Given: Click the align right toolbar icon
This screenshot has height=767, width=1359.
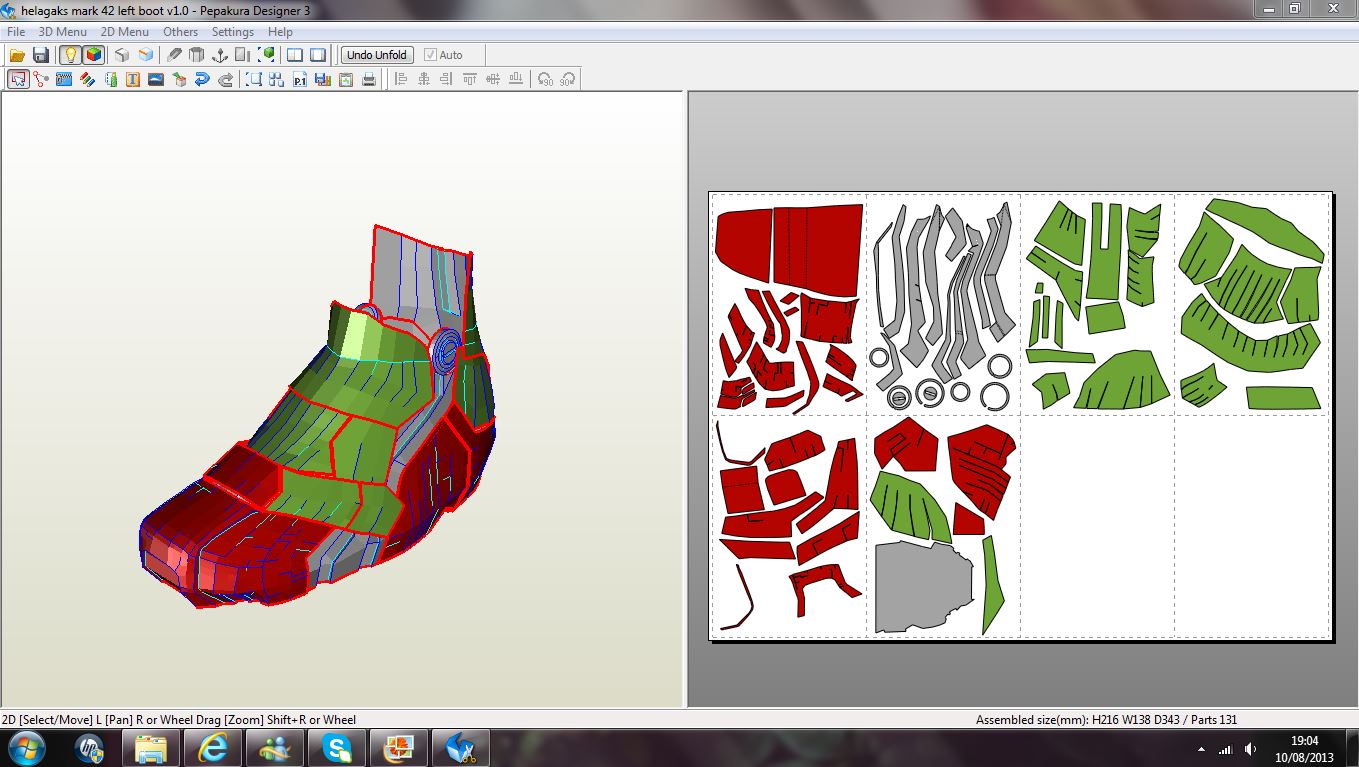Looking at the screenshot, I should click(447, 79).
